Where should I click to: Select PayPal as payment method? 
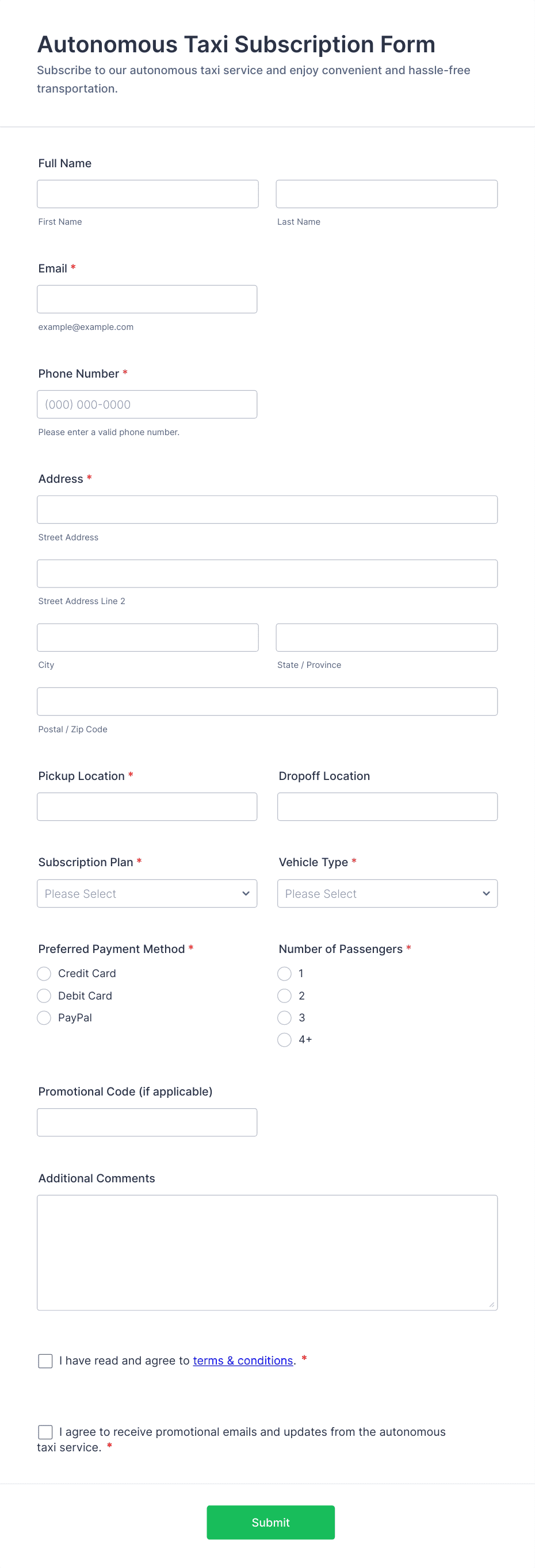coord(43,1017)
